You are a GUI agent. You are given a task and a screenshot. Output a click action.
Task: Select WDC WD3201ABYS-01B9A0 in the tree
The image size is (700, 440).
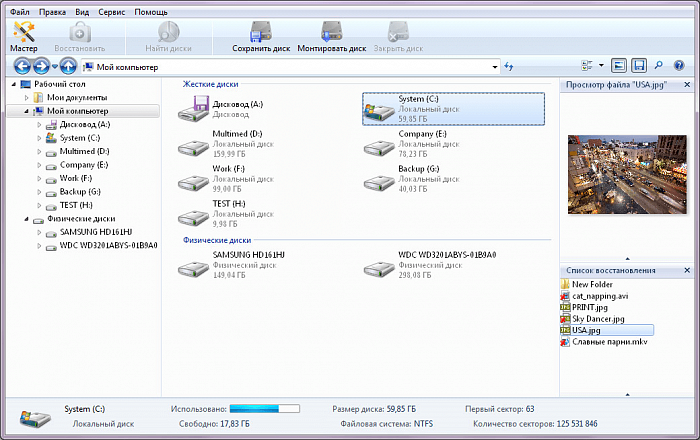click(x=108, y=245)
